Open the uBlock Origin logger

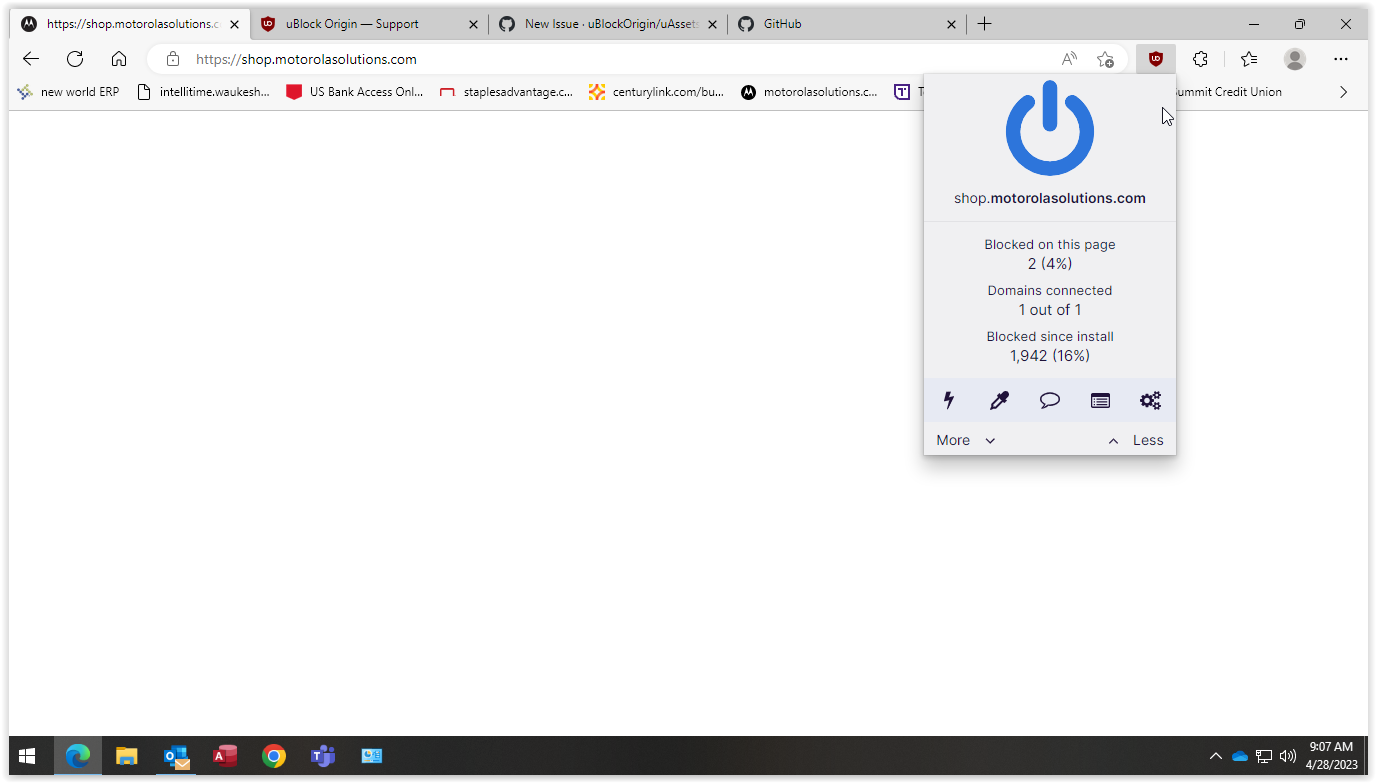coord(1100,400)
